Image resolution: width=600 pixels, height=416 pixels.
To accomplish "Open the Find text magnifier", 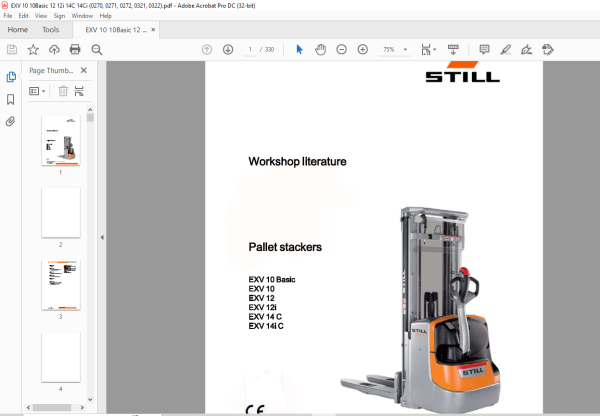I will coord(96,49).
